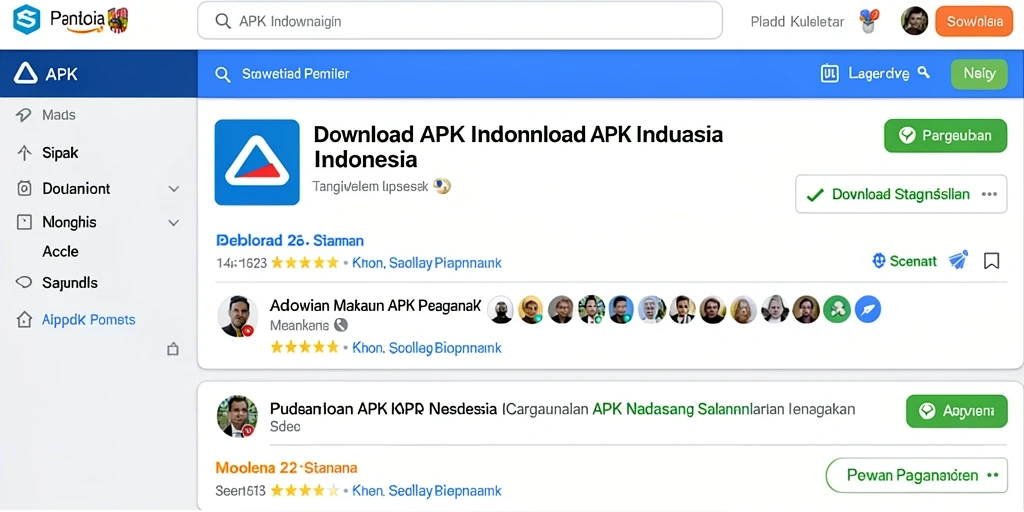Click the Pudsanloan author avatar
Image resolution: width=1024 pixels, height=512 pixels.
[235, 416]
